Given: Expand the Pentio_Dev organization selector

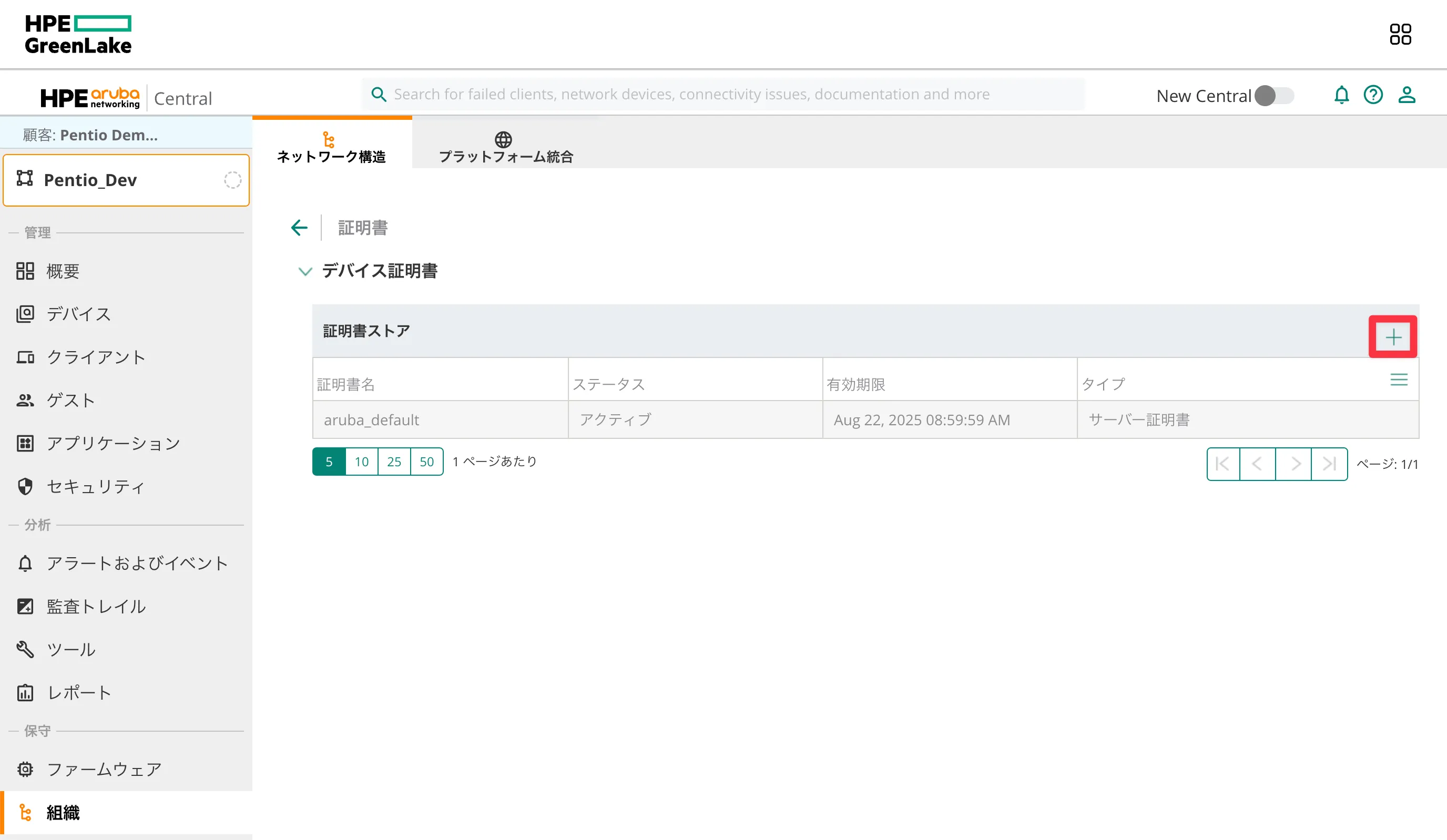Looking at the screenshot, I should [126, 180].
